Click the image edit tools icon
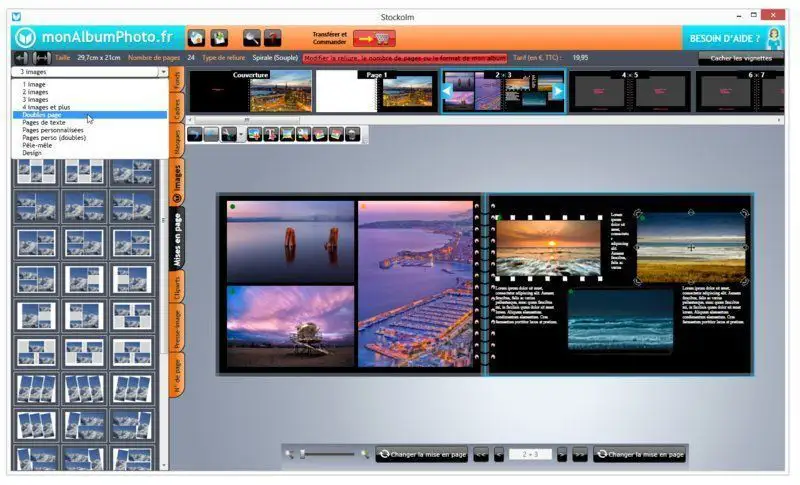Screen dimensions: 800x485 [303, 134]
